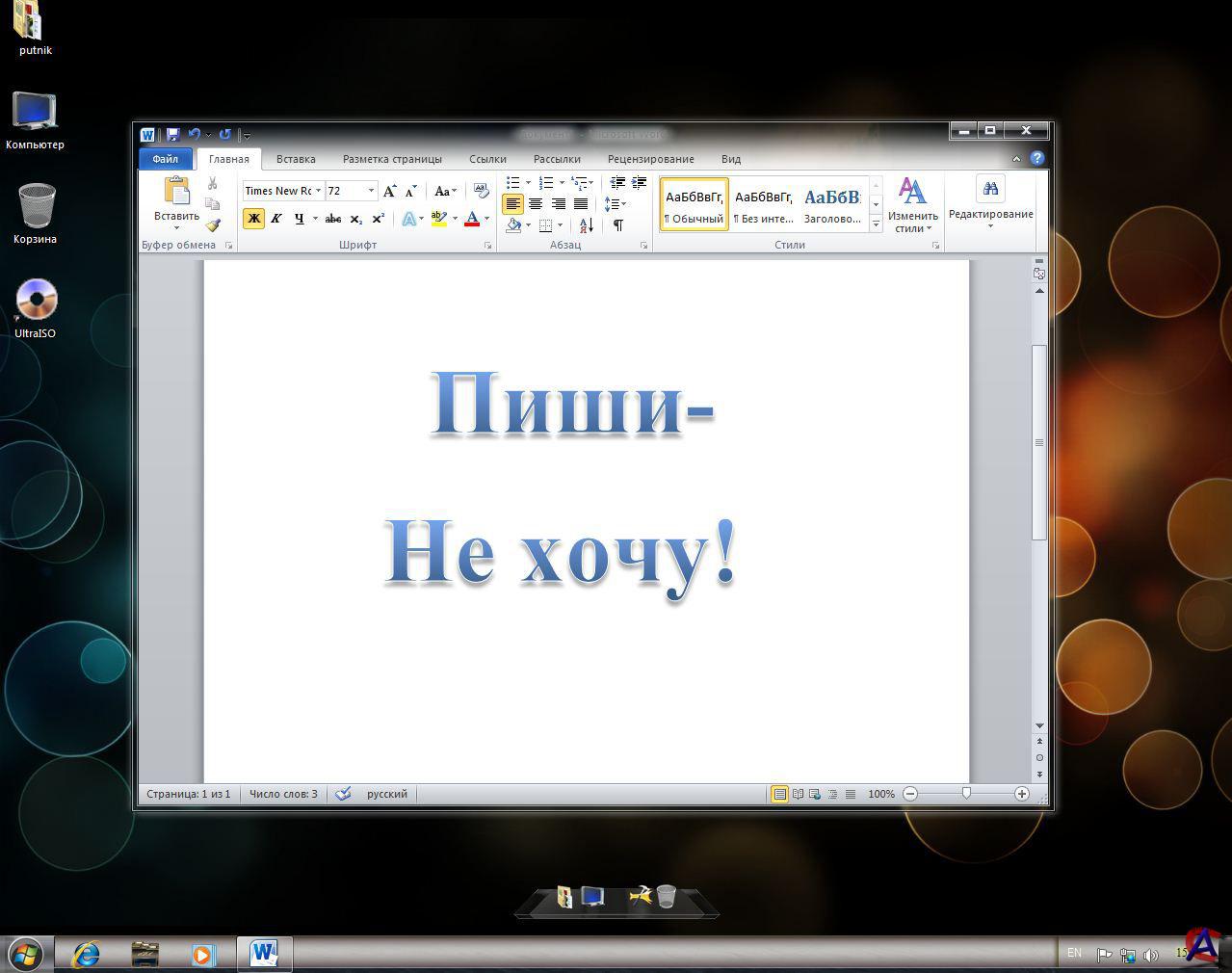The width and height of the screenshot is (1232, 973).
Task: Switch to the Вставка ribbon tab
Action: coord(296,159)
